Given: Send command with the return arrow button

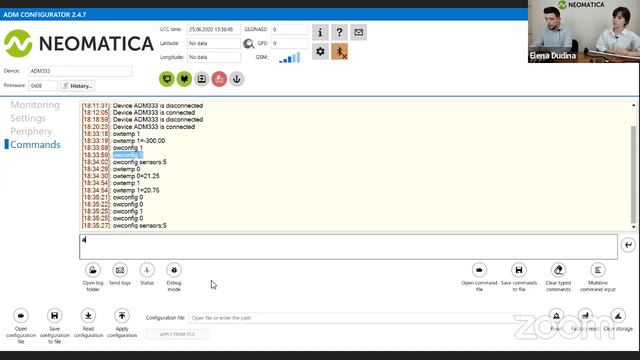Looking at the screenshot, I should click(x=628, y=245).
